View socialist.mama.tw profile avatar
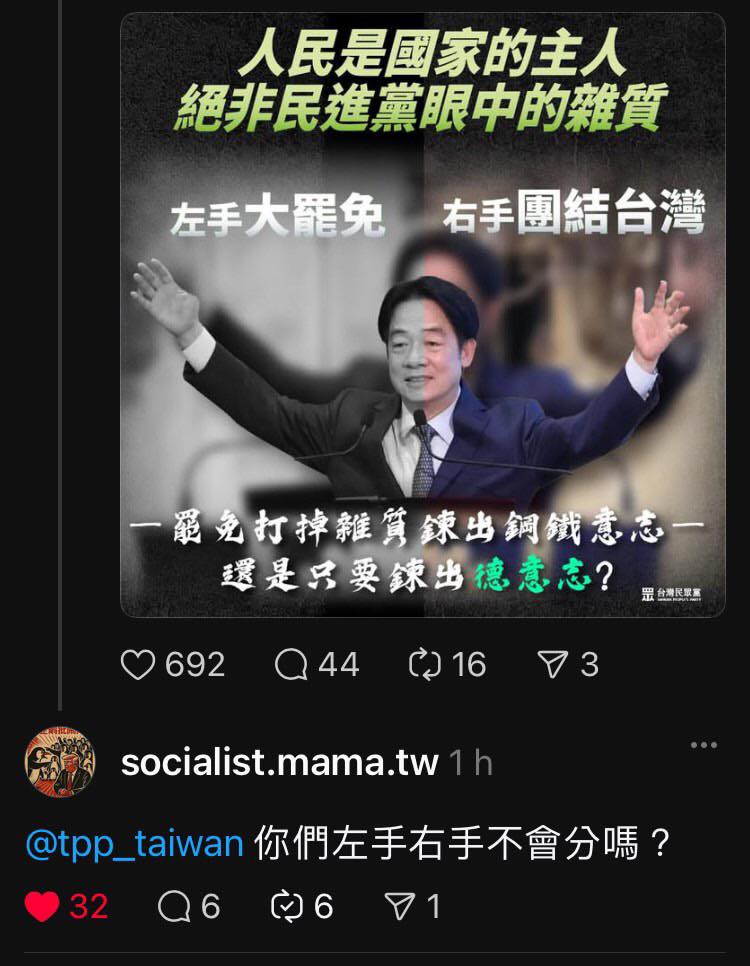 pyautogui.click(x=60, y=761)
